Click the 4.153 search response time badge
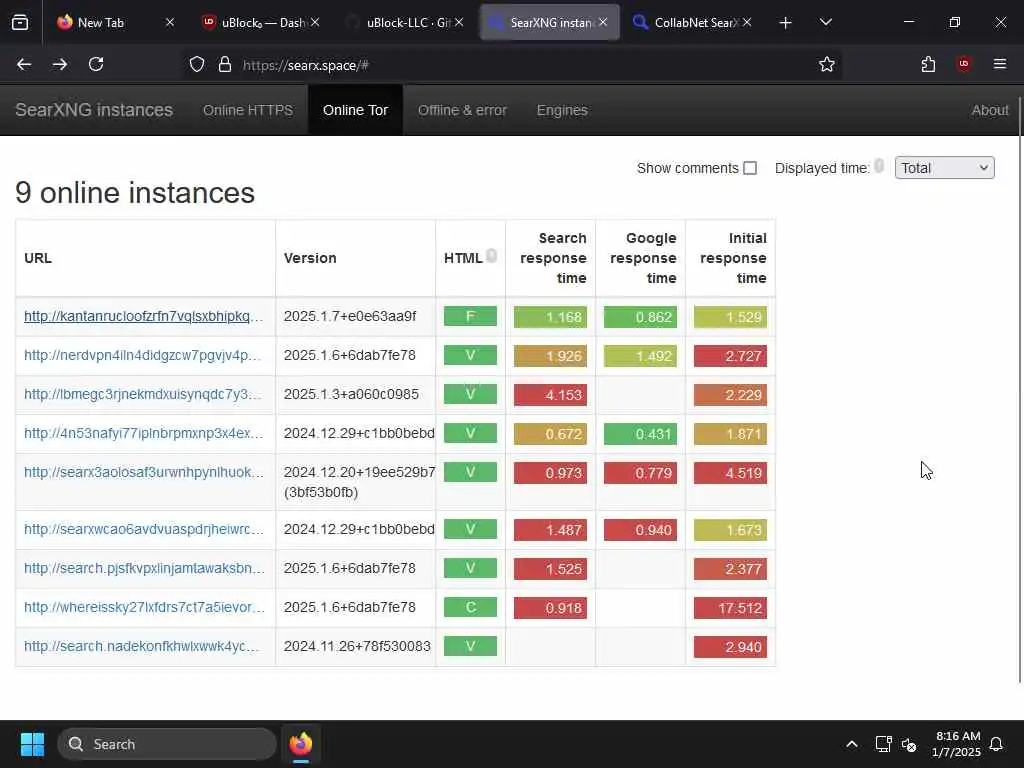This screenshot has width=1024, height=768. (551, 394)
